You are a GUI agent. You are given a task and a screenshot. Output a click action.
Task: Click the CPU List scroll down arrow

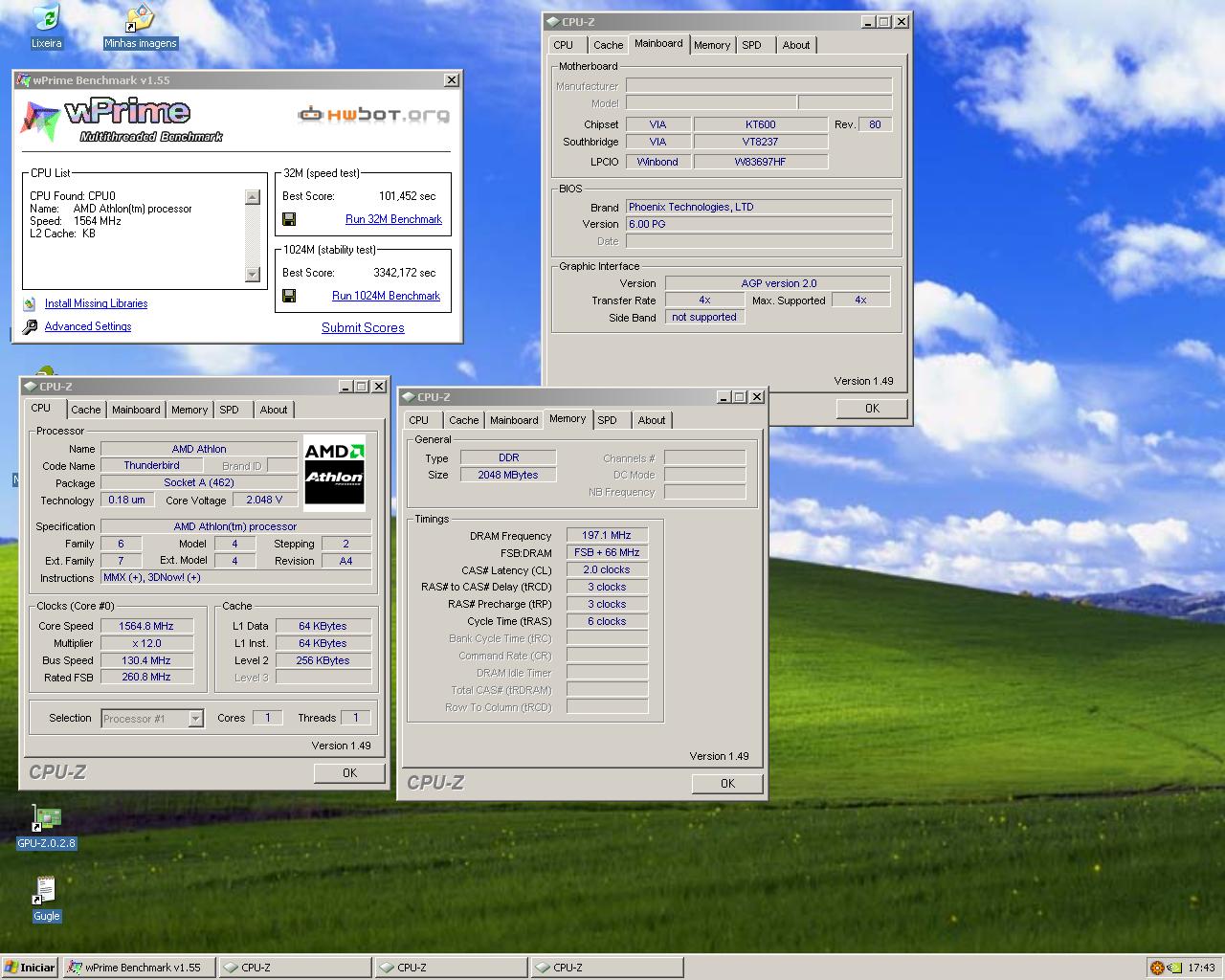253,275
